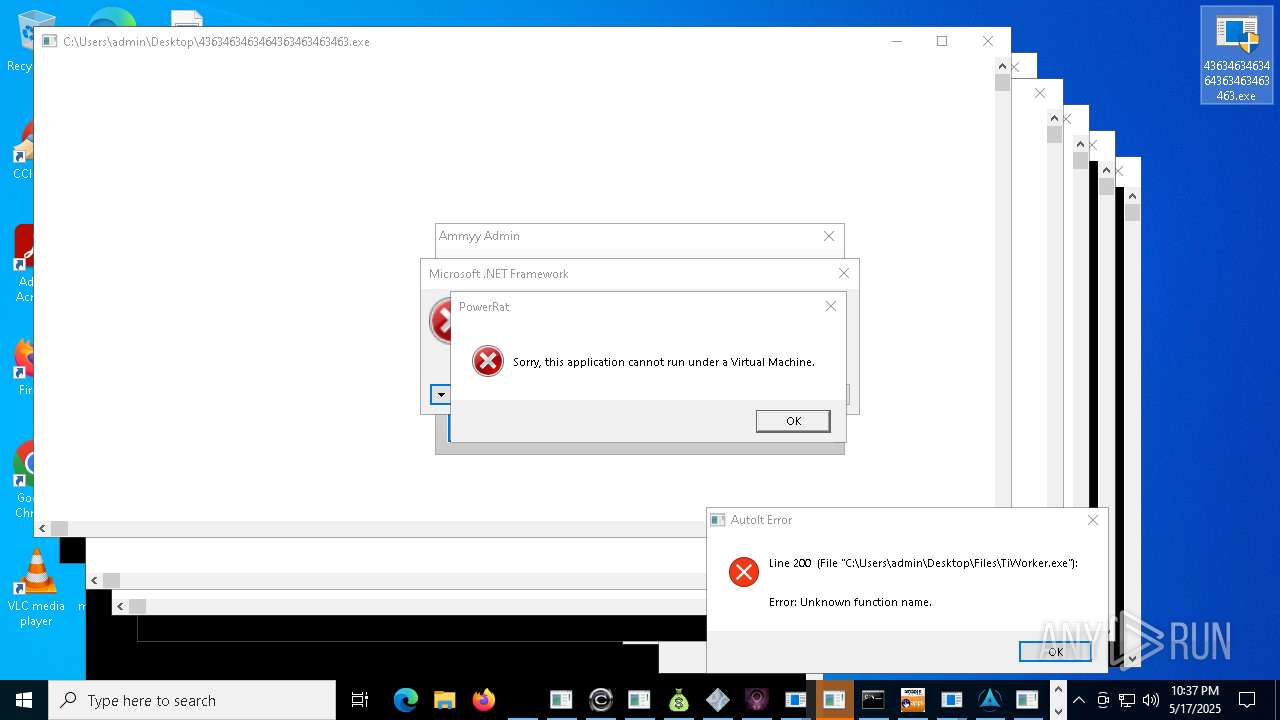Click vertical scrollbar thumb of front console window
Screen dimensions: 1280x720
coord(1002,83)
